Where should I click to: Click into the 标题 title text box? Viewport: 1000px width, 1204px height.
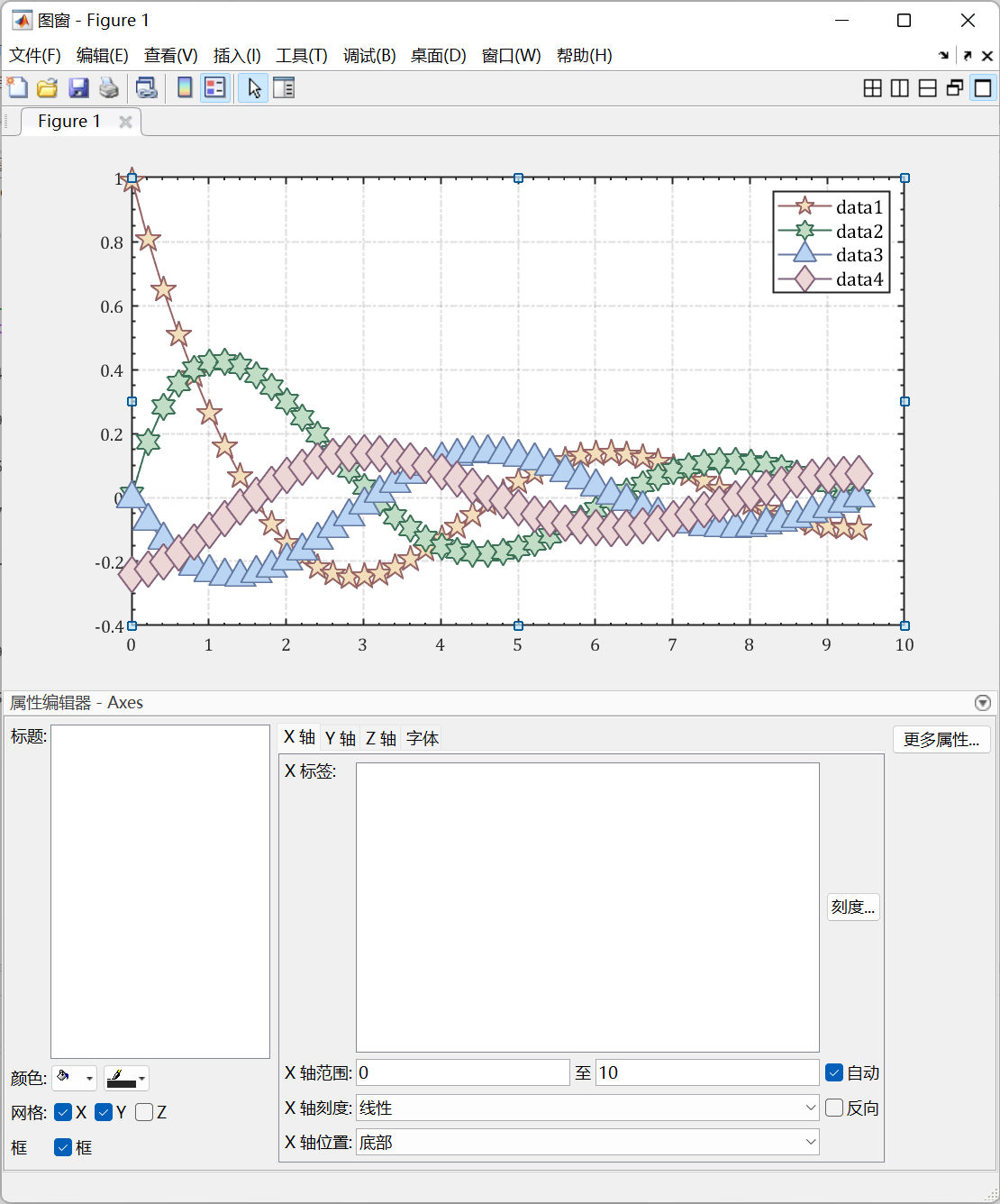pos(160,891)
